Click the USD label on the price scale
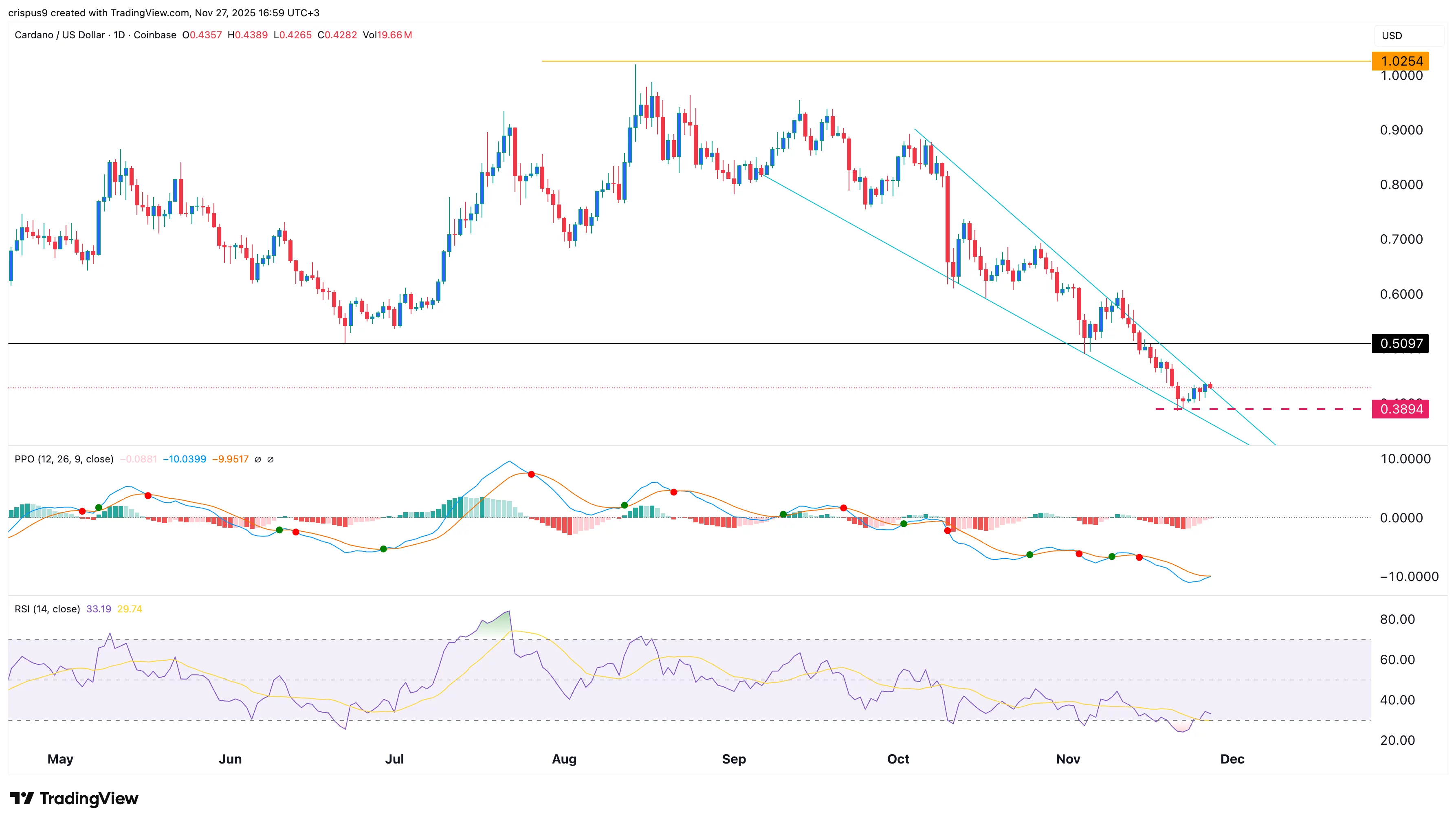 click(x=1392, y=35)
